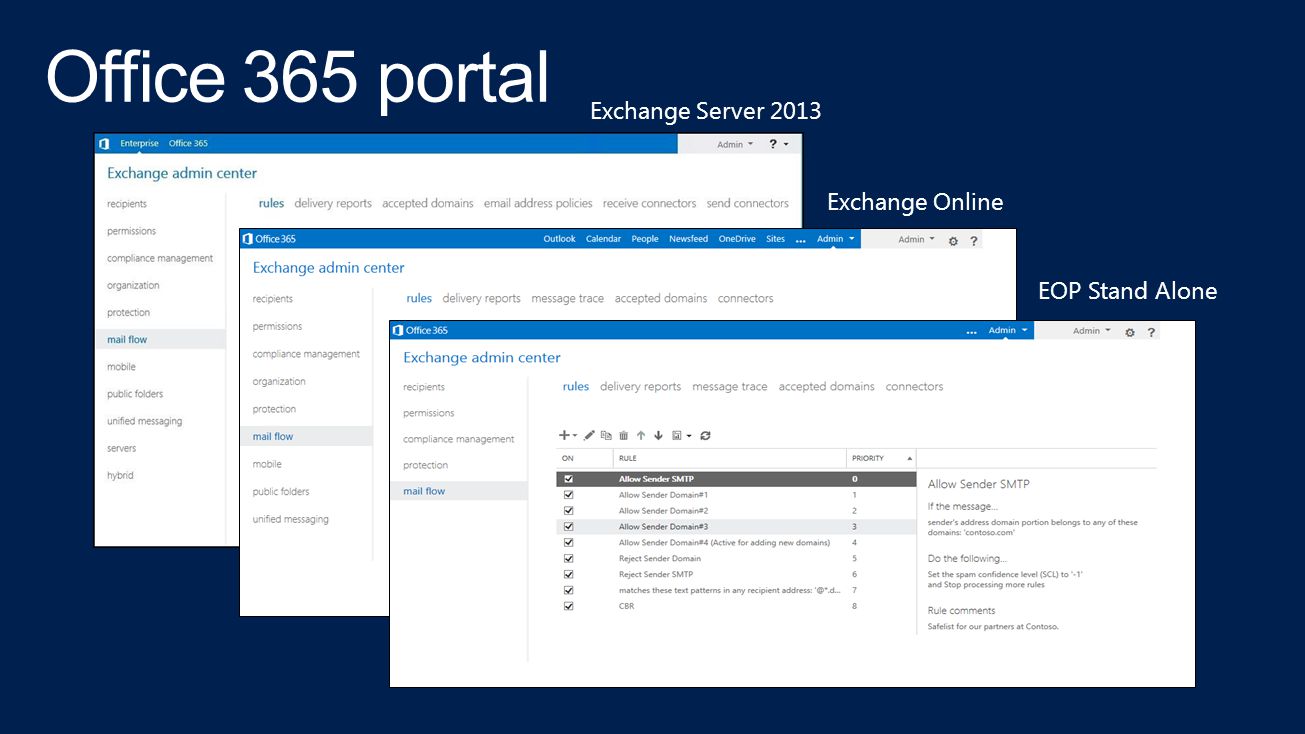Click the add new rule plus icon
The width and height of the screenshot is (1305, 734).
[x=564, y=436]
